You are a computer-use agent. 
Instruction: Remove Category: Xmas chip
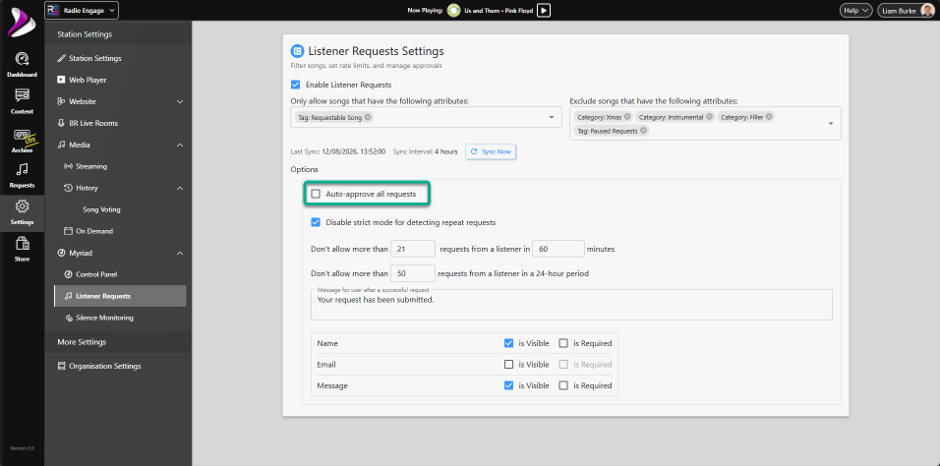tap(627, 117)
